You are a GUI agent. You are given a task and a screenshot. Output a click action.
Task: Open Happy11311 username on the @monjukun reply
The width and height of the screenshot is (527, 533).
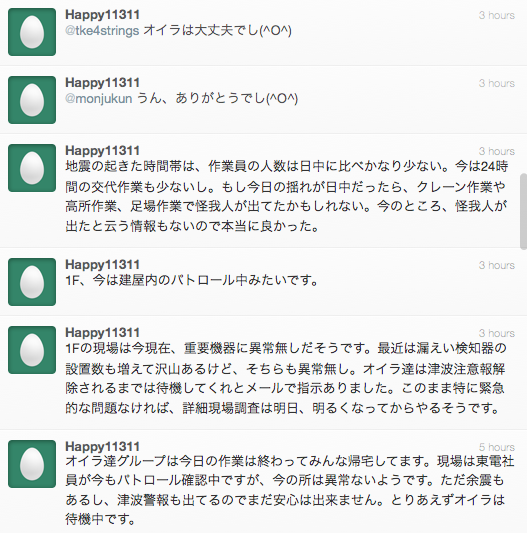pos(102,83)
